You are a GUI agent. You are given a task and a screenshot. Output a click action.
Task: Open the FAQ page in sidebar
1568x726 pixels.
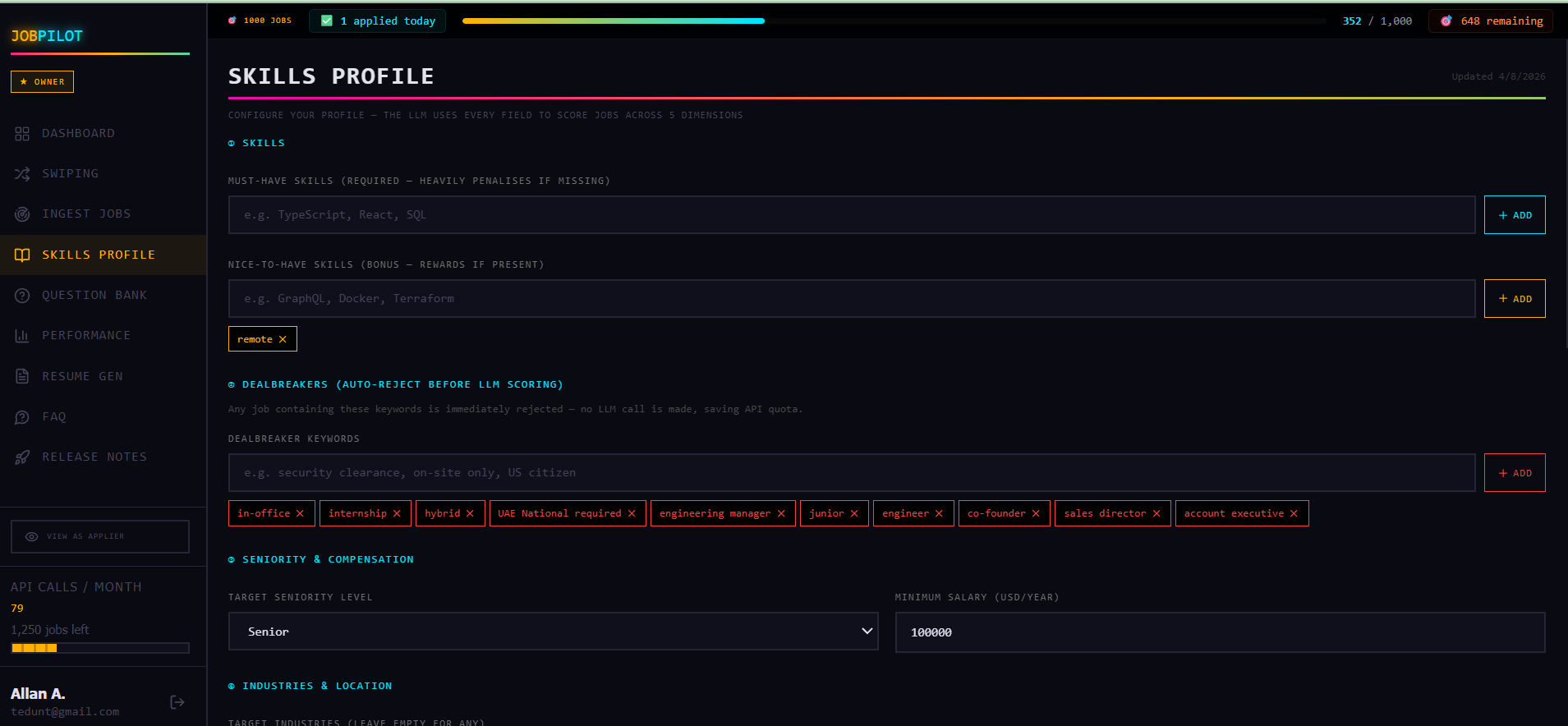click(x=54, y=417)
